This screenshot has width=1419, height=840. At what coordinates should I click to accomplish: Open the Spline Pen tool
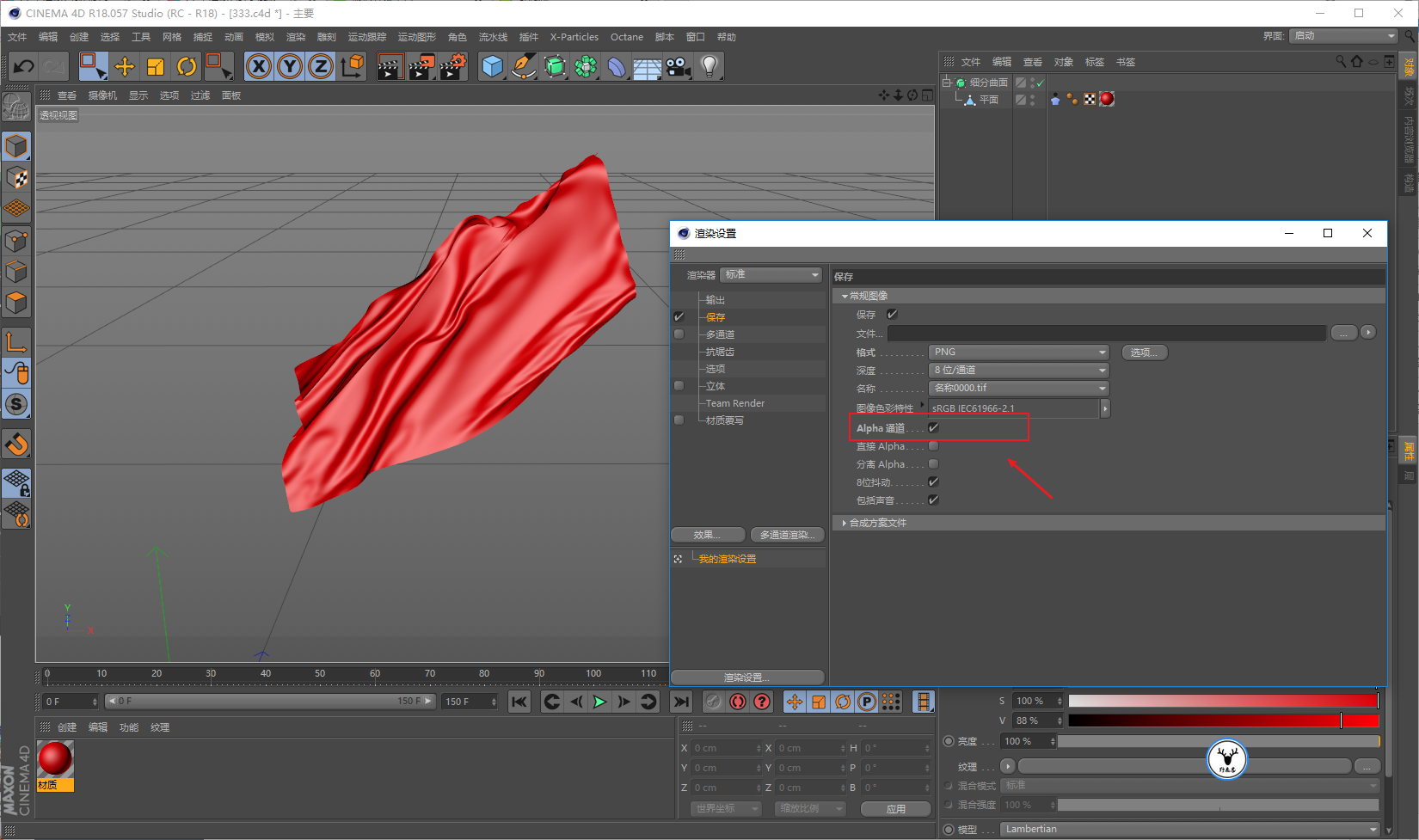click(524, 66)
